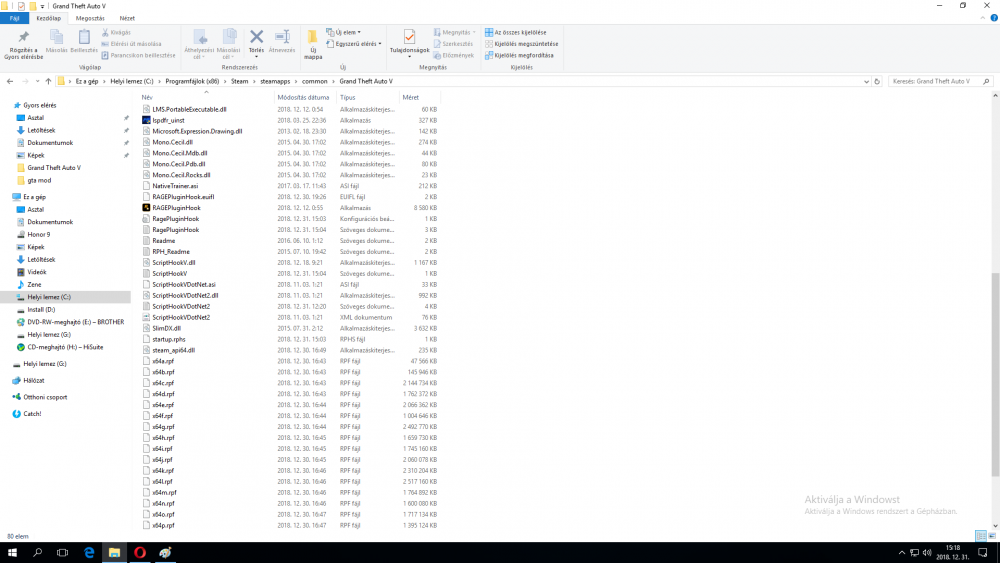Click the Kivágás cut button
1000x563 pixels.
pos(116,32)
